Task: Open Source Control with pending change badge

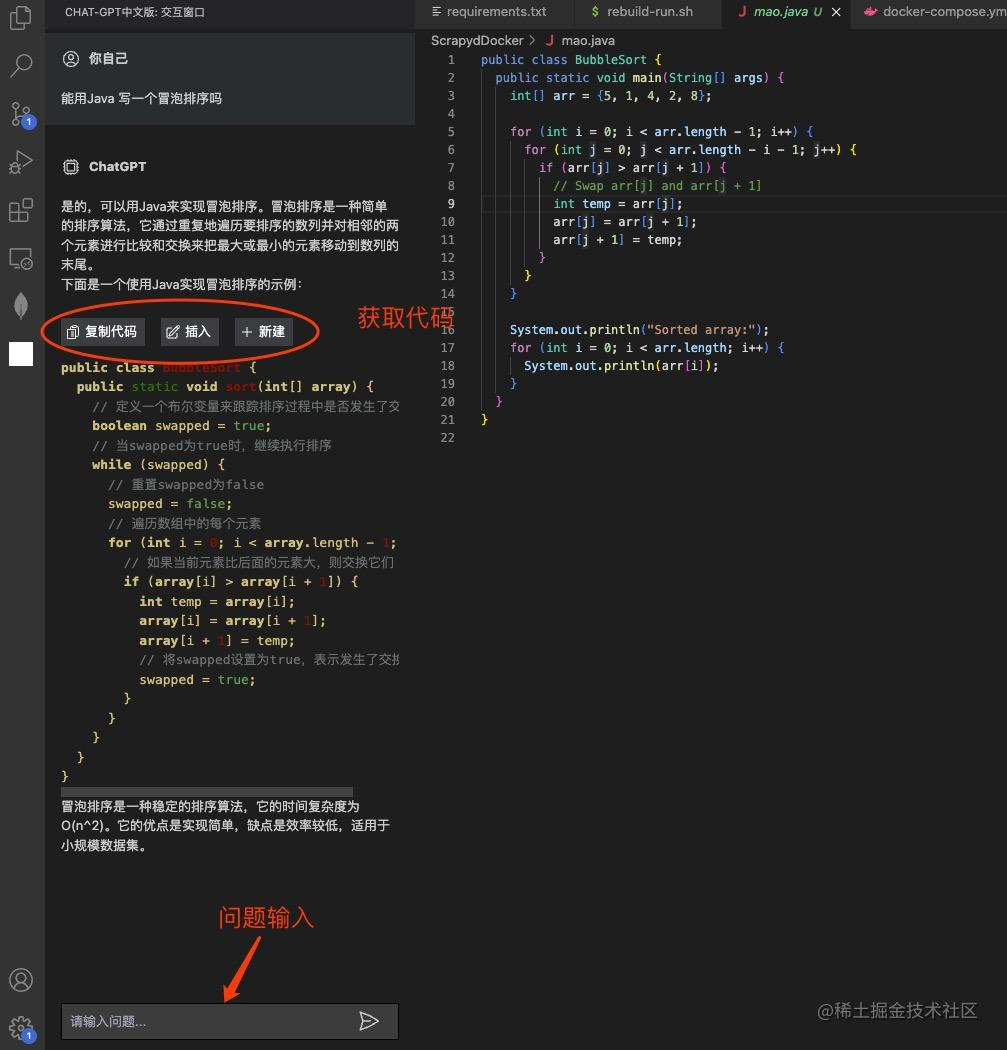Action: (x=21, y=114)
